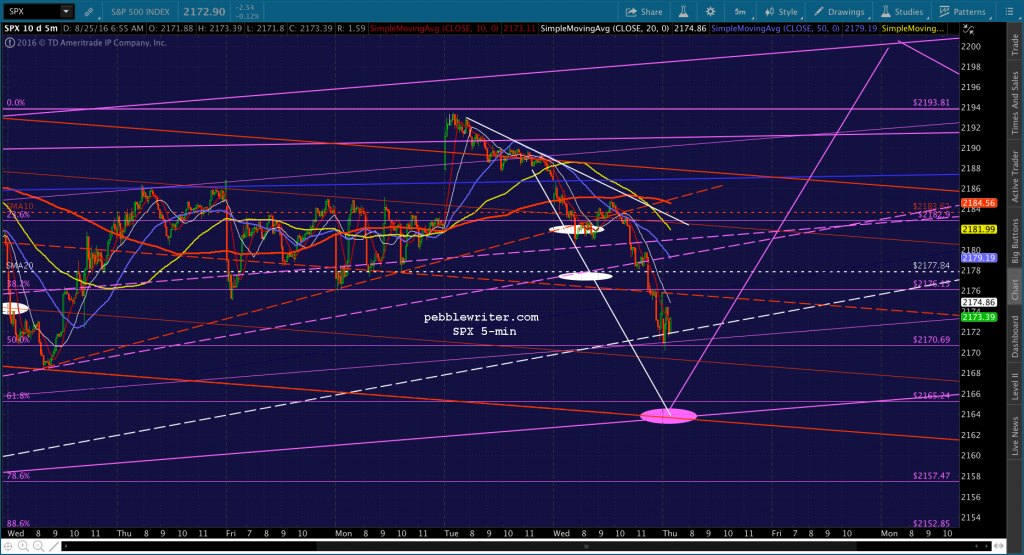Click the collapse arrows icon above price axis
This screenshot has height=555, width=1024.
point(968,29)
